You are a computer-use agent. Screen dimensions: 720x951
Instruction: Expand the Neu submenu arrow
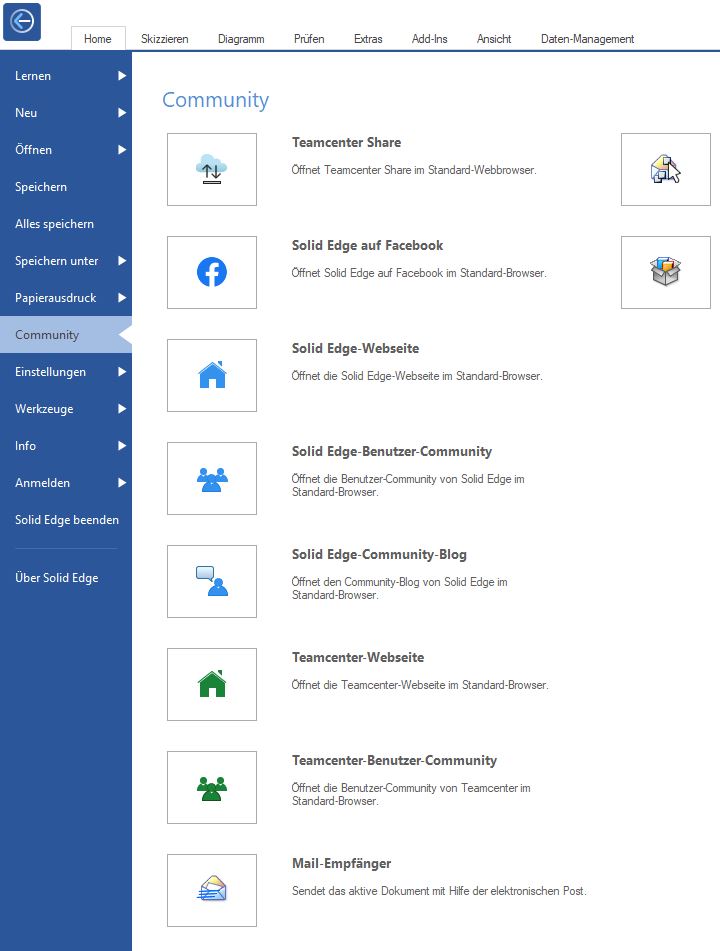click(x=122, y=113)
